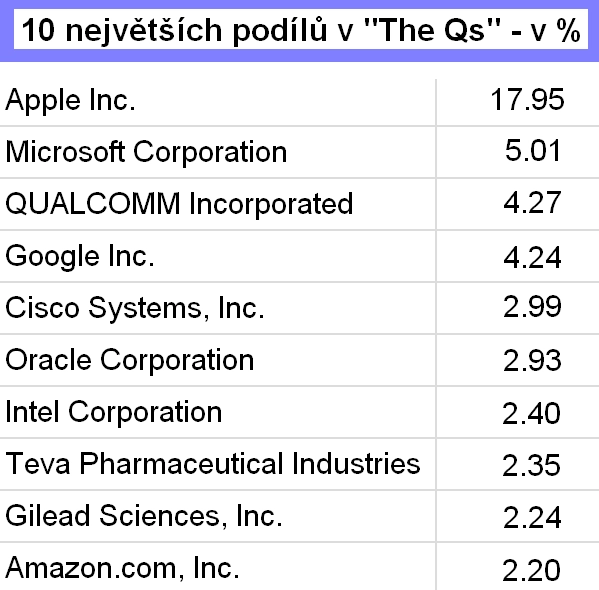Click the 2.40 percentage value

click(531, 413)
